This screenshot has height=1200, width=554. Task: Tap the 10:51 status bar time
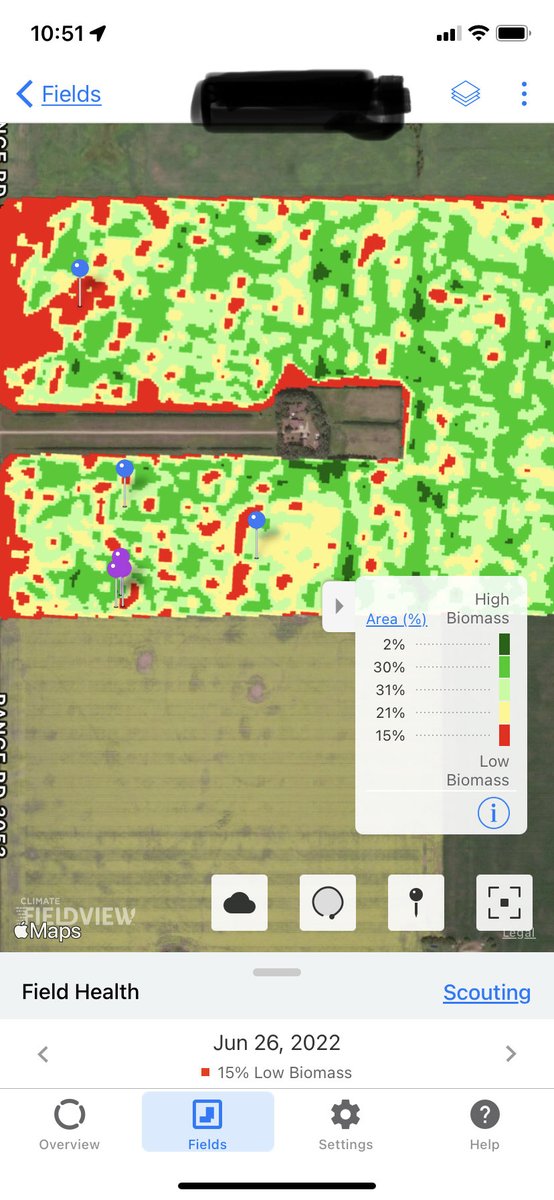(x=55, y=33)
